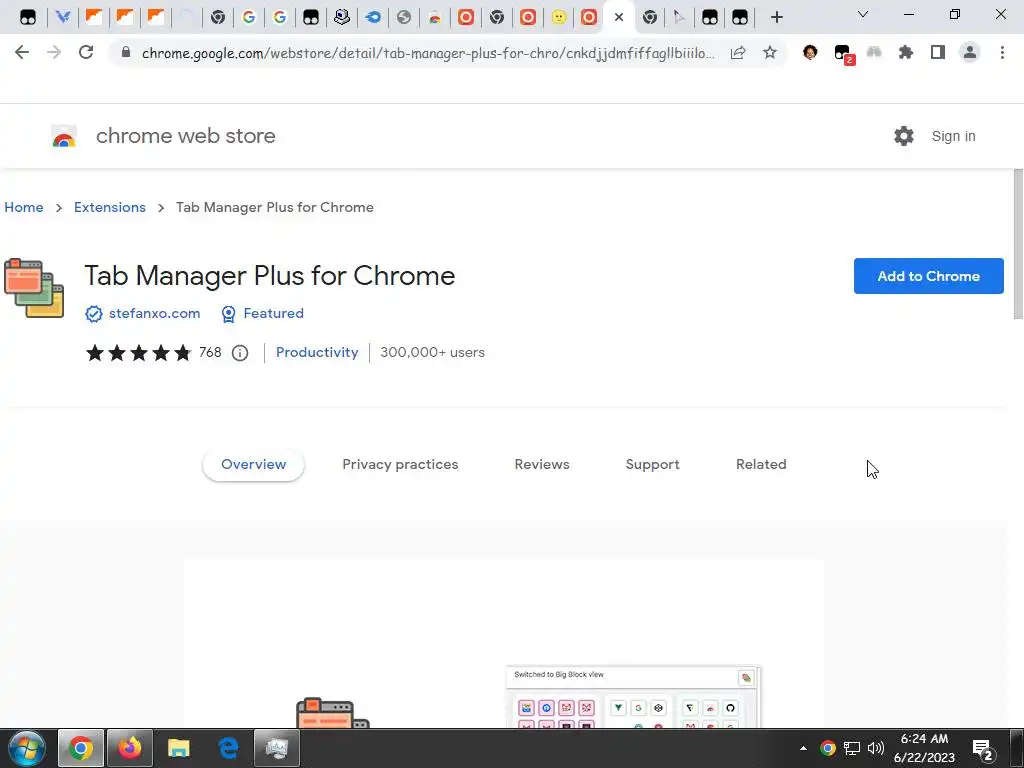
Task: Launch Firefox from the taskbar
Action: coord(130,748)
